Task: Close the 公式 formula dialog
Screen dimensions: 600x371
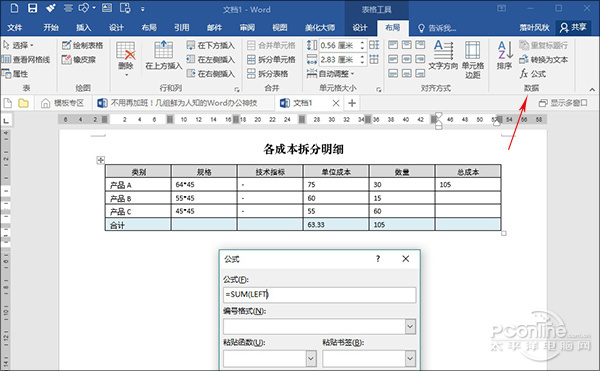Action: 406,259
